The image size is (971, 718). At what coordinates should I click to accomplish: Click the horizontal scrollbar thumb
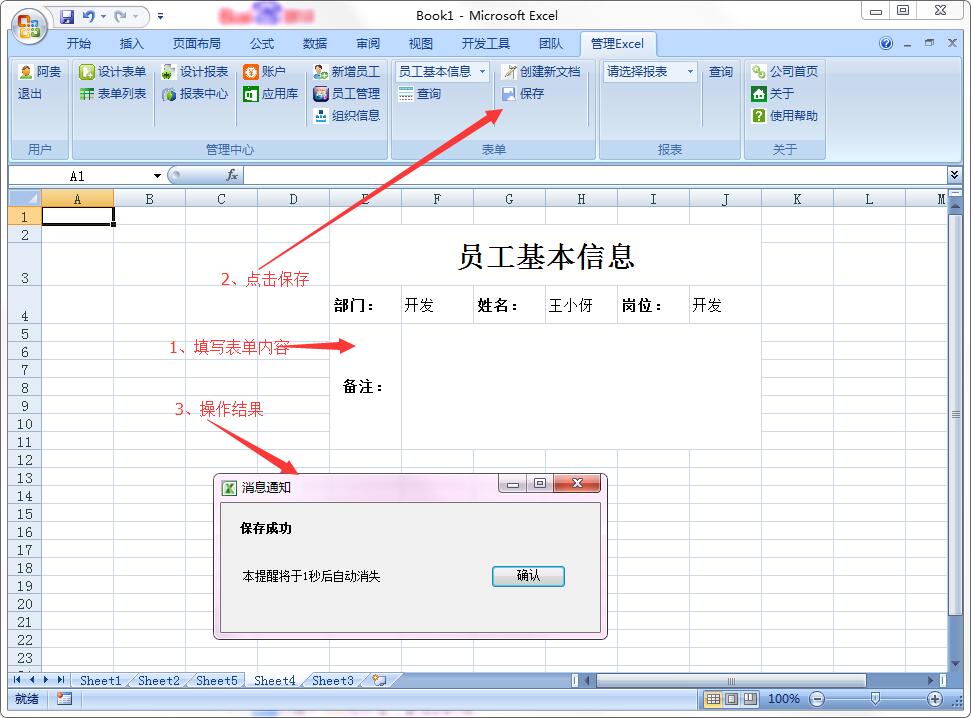pyautogui.click(x=731, y=680)
